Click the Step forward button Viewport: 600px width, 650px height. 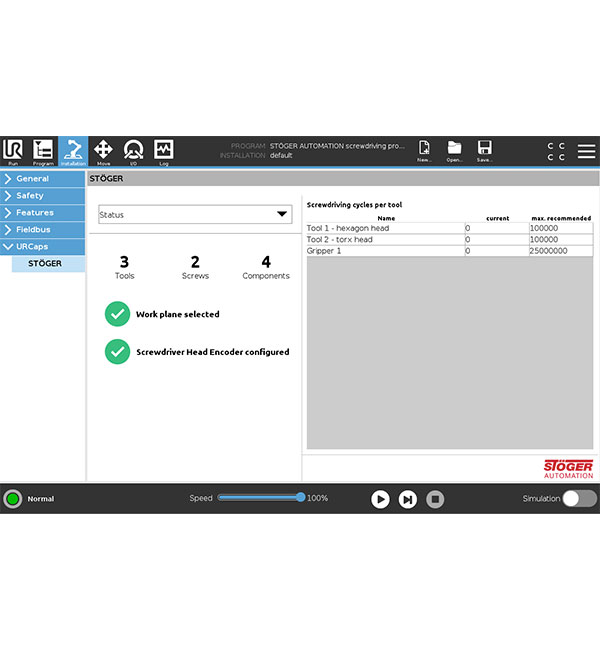point(408,499)
